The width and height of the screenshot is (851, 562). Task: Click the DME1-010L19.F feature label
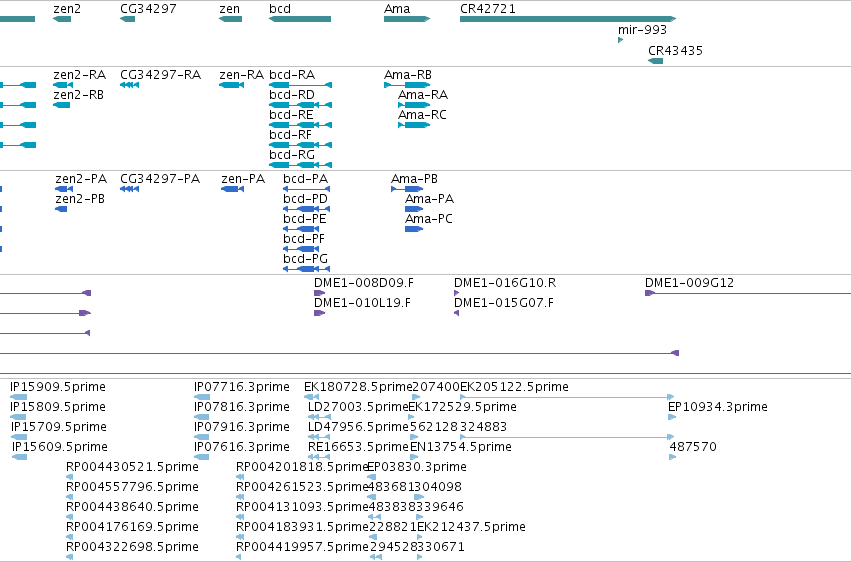point(362,303)
